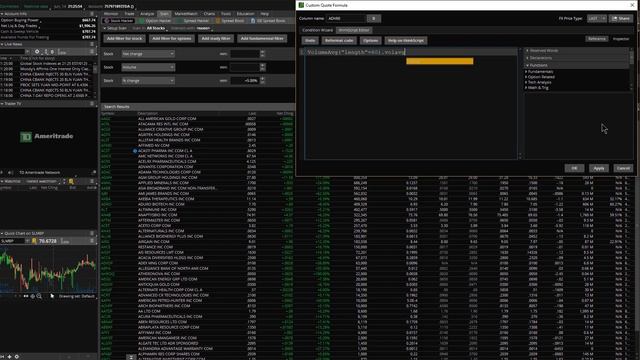Click the Live News settings gear icon

tap(37, 52)
